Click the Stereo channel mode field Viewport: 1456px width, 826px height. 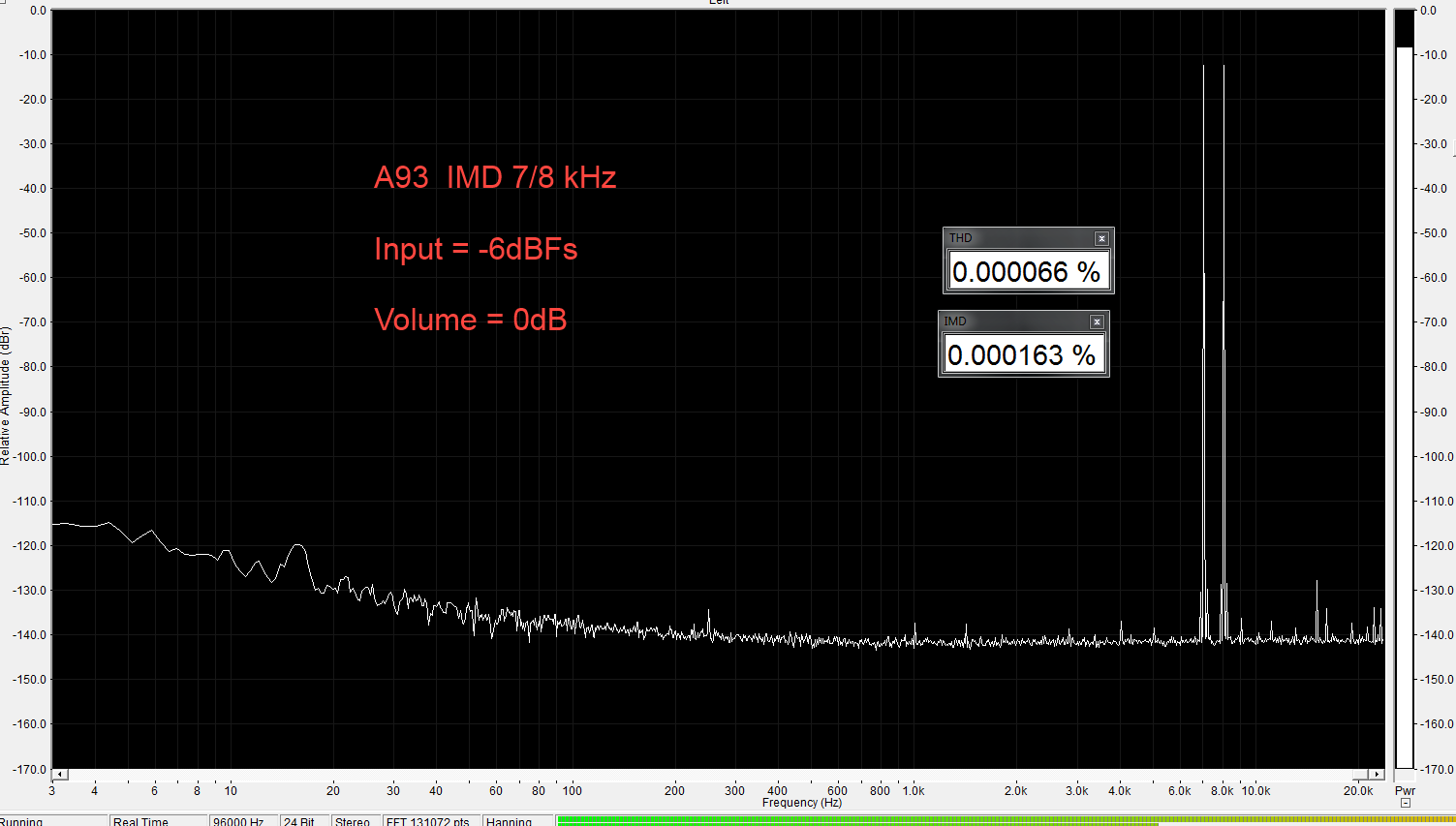[356, 821]
